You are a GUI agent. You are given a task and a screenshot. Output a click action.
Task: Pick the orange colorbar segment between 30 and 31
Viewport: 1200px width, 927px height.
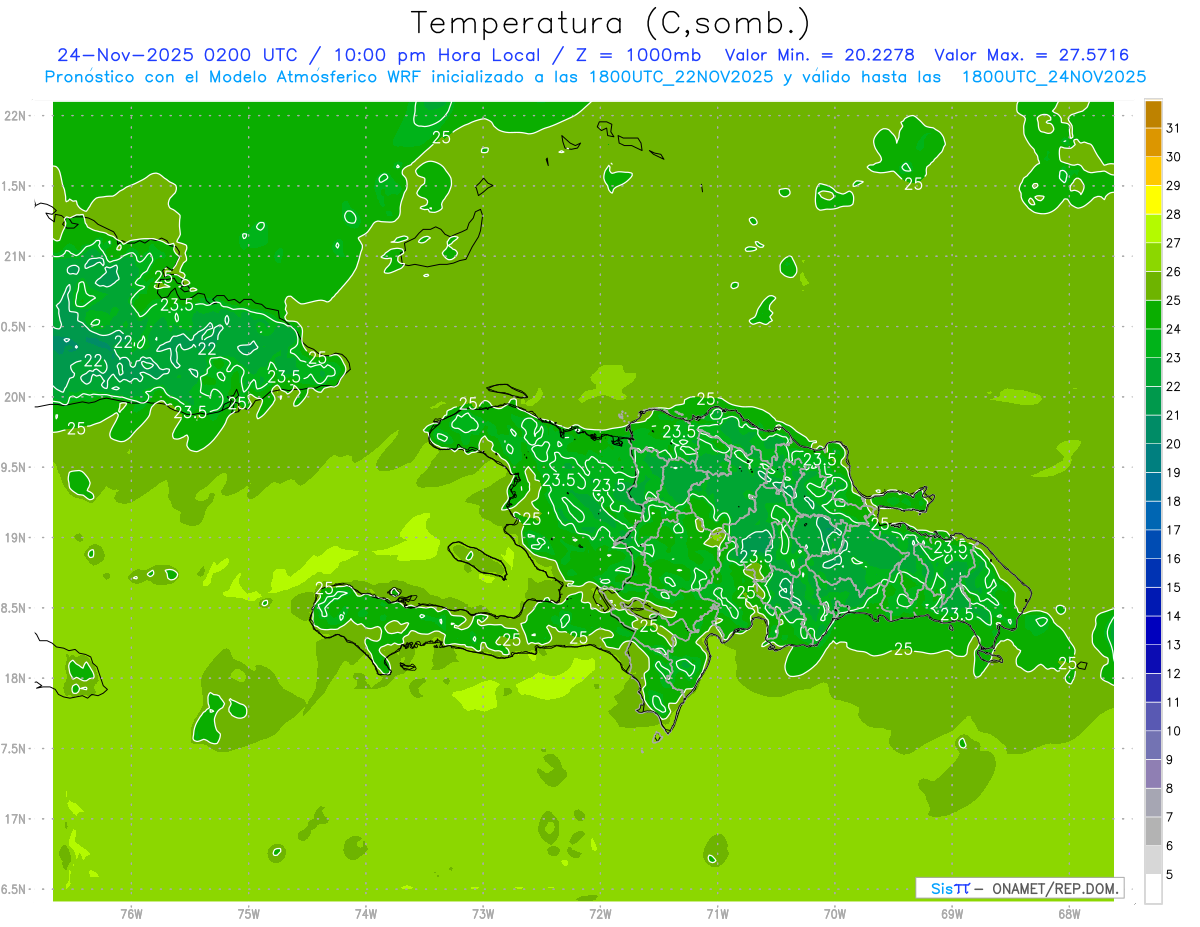[x=1153, y=143]
